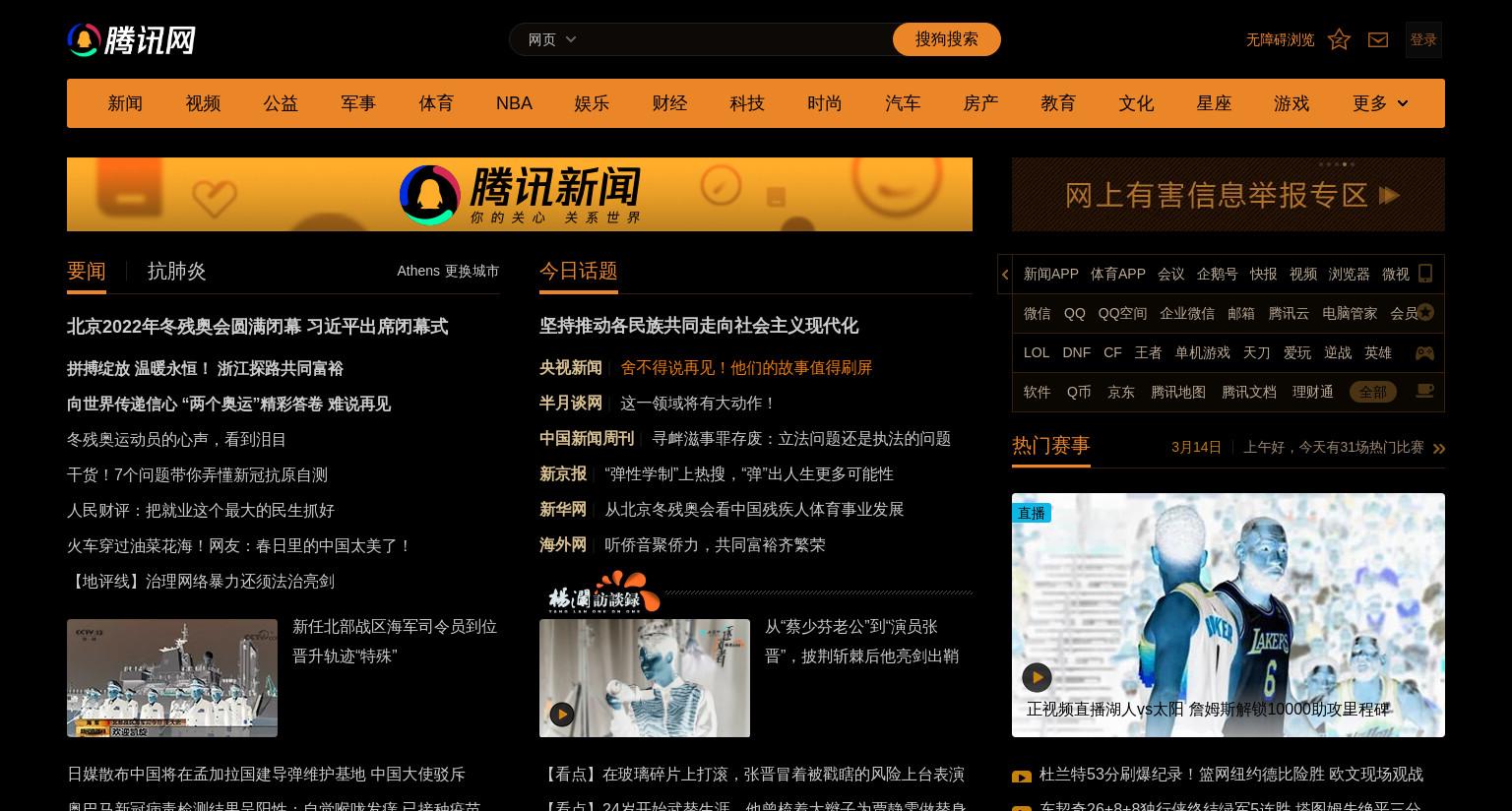1512x811 pixels.
Task: Read 舍不得说再见 story
Action: click(x=746, y=367)
